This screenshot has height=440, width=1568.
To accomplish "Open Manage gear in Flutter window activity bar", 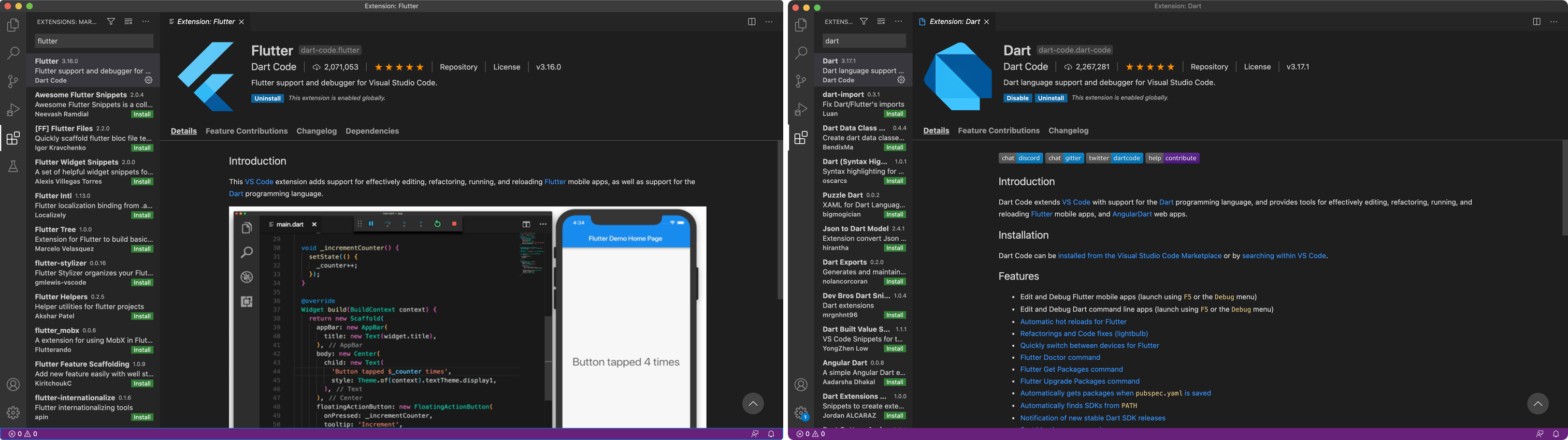I will 13,413.
